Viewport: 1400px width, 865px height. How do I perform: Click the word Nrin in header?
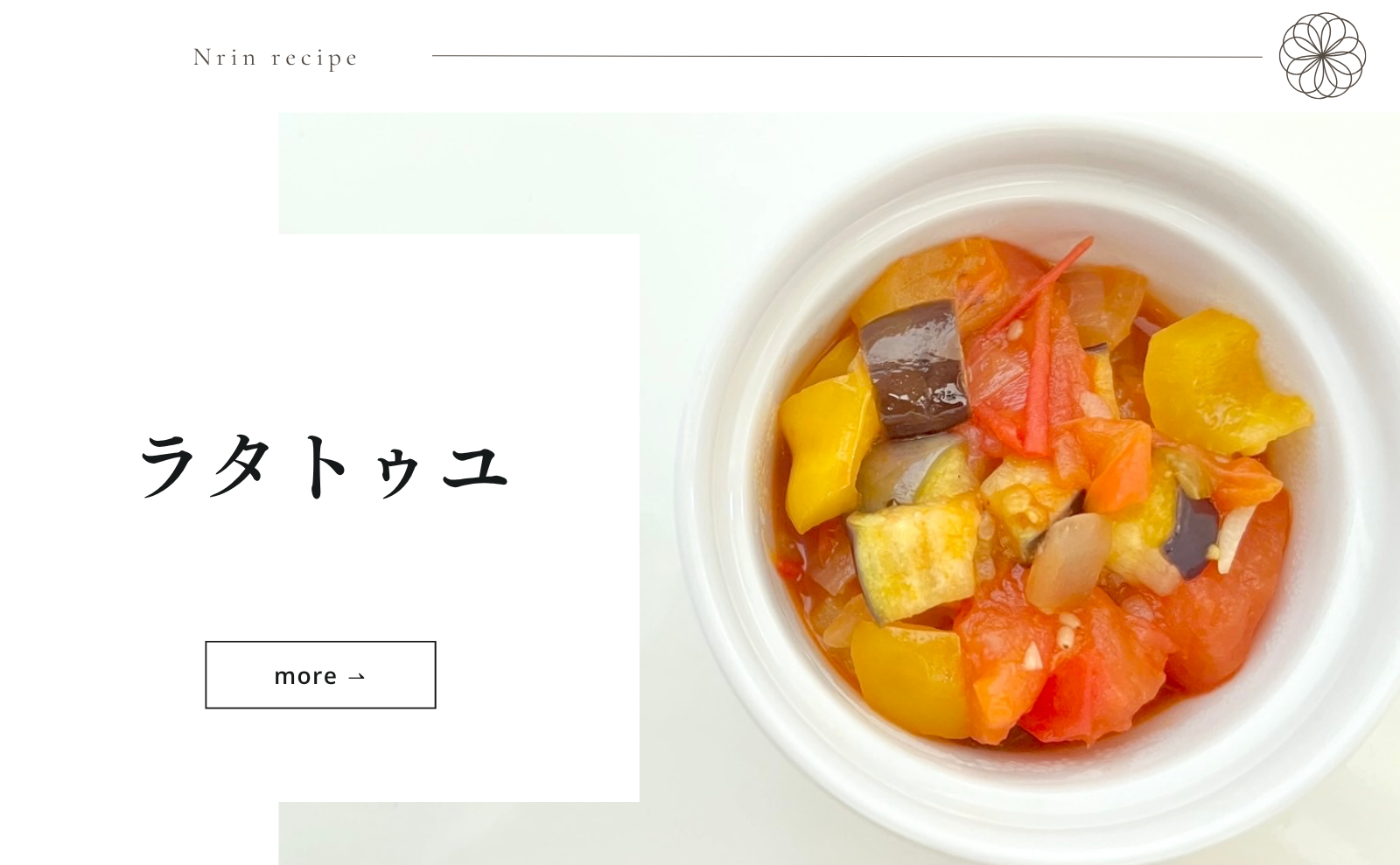coord(225,58)
